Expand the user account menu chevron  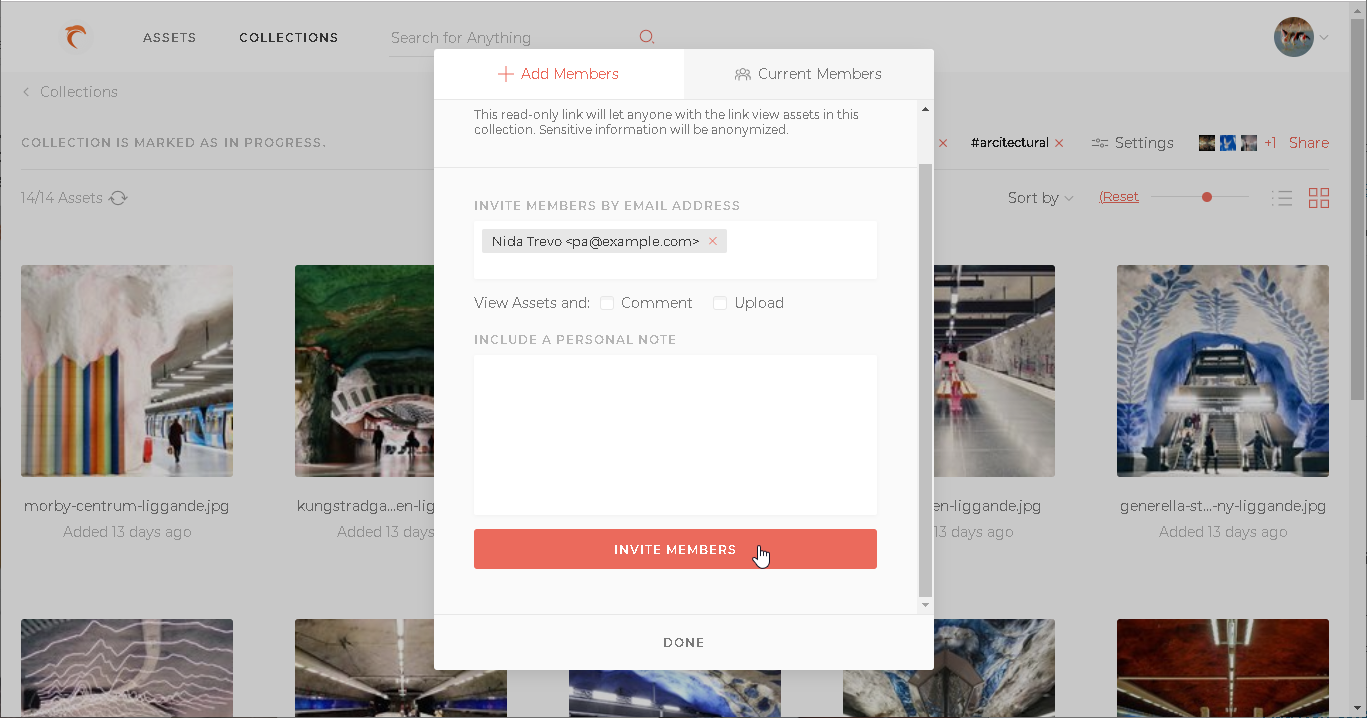[1324, 38]
